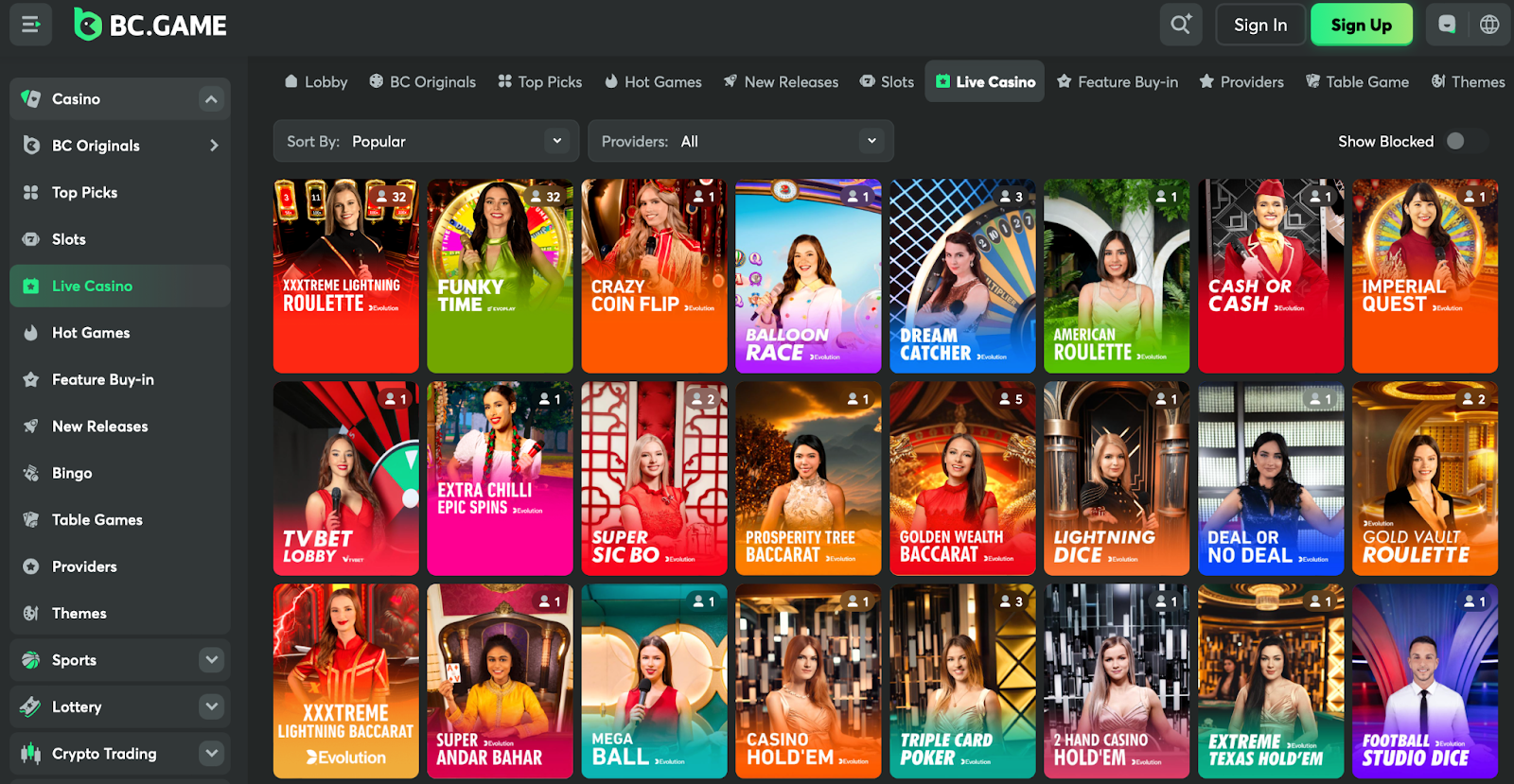Click the Sign In button
Screen dimensions: 1514x784
click(1260, 25)
